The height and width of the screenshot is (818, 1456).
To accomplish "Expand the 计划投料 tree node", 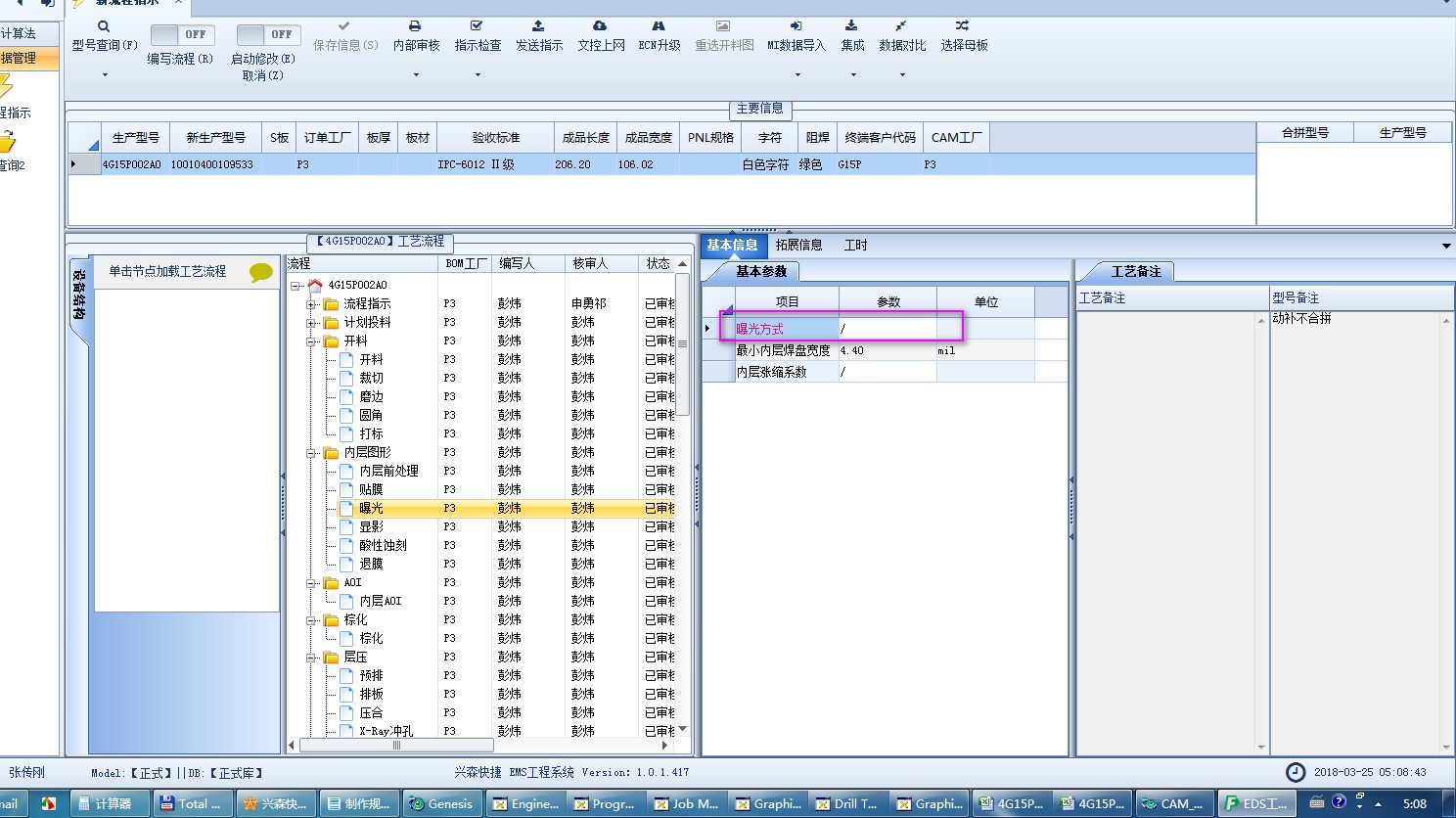I will (x=311, y=323).
